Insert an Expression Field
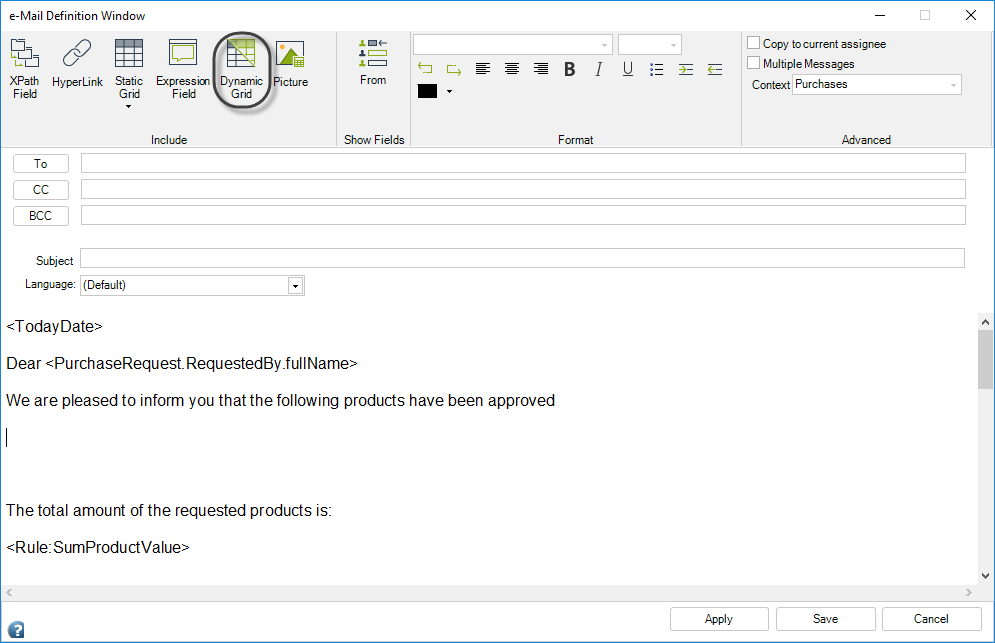995x643 pixels. click(x=183, y=69)
